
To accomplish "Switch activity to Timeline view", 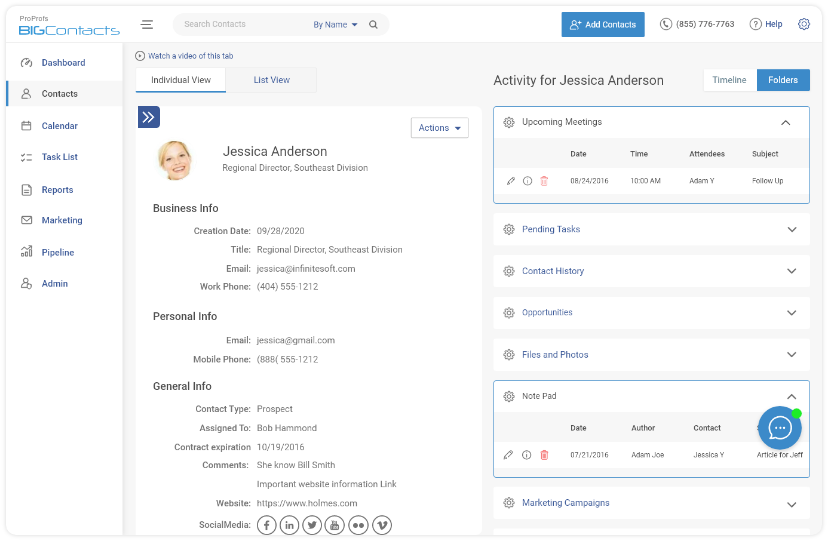I will click(729, 80).
